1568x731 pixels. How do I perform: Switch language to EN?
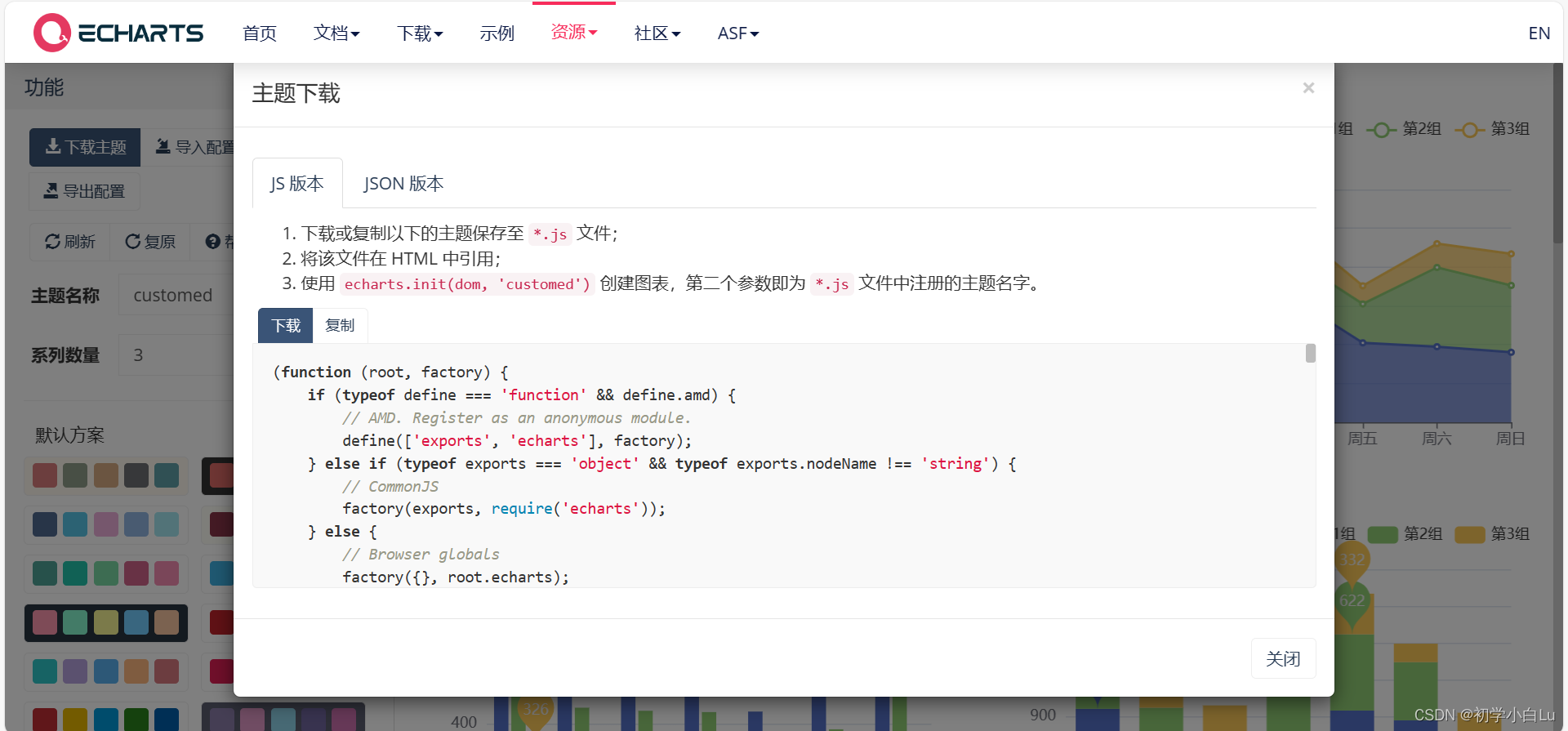coord(1539,33)
